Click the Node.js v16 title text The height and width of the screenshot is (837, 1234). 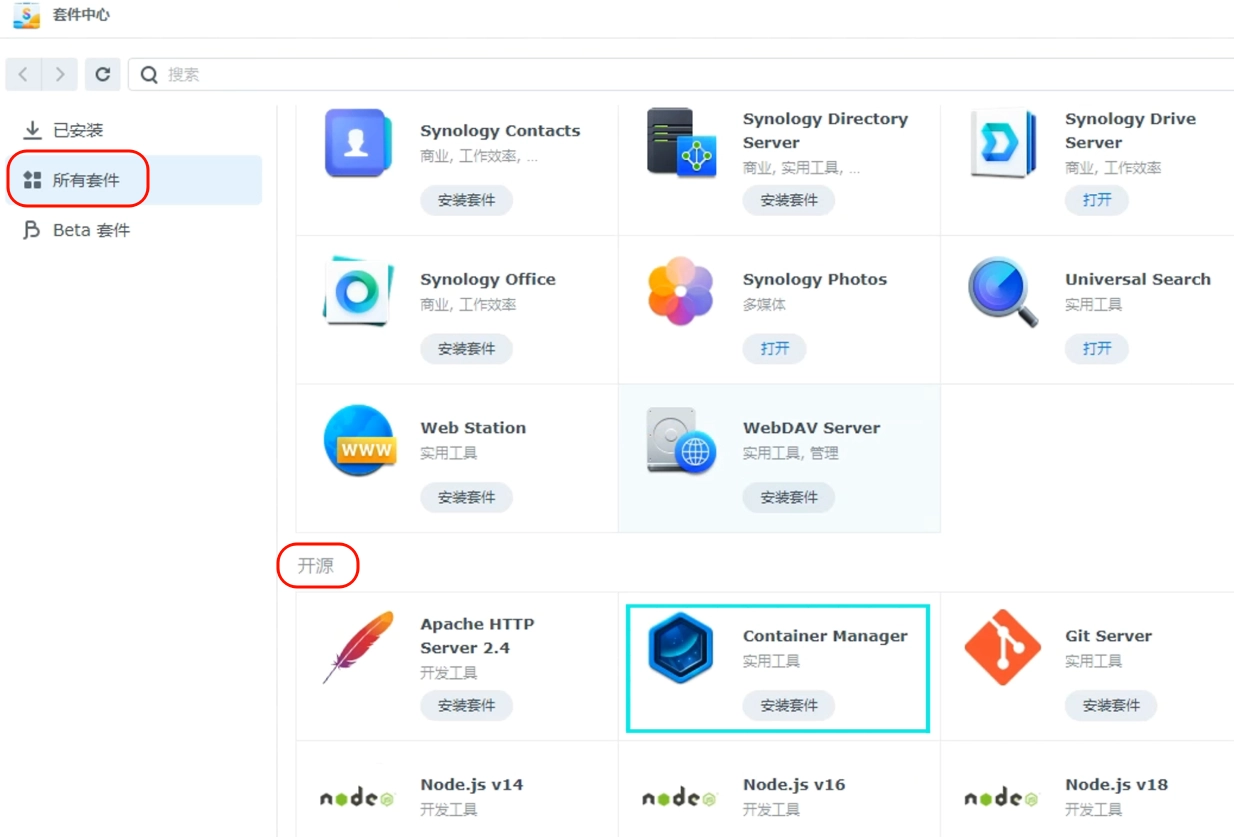pos(794,785)
